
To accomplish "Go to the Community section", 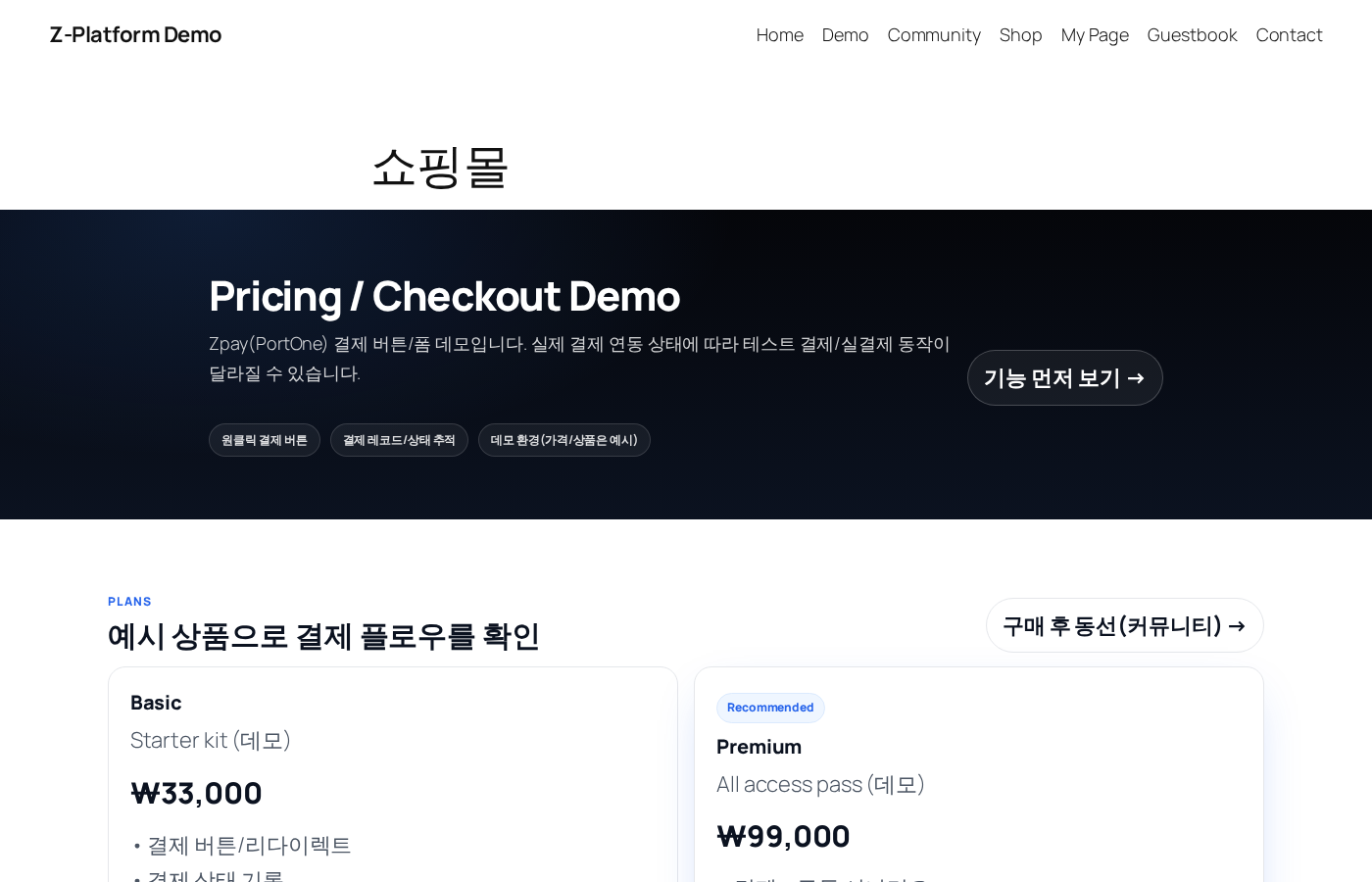I will pyautogui.click(x=934, y=34).
